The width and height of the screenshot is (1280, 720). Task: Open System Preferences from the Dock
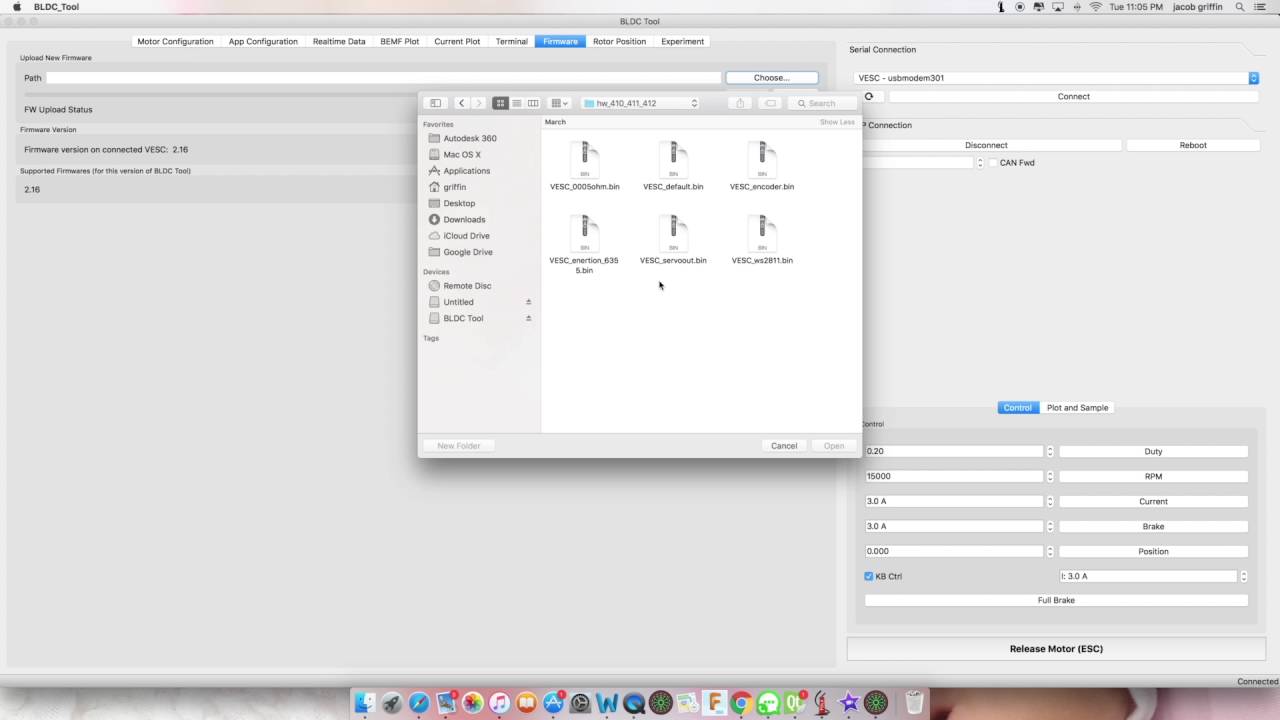point(580,703)
